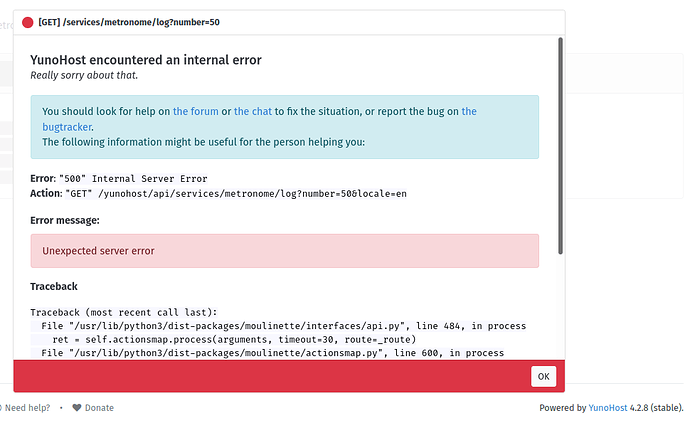Click the 'ret = self.actionsmap.process' code line

pyautogui.click(x=234, y=340)
